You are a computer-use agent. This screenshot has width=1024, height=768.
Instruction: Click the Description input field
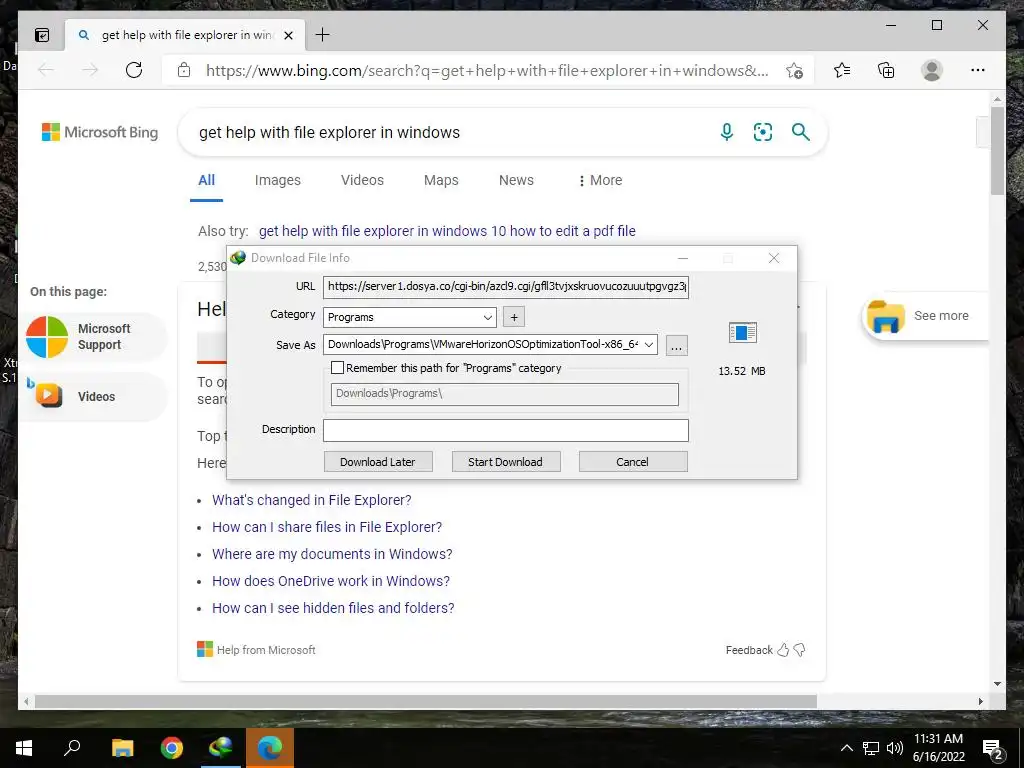(x=505, y=430)
